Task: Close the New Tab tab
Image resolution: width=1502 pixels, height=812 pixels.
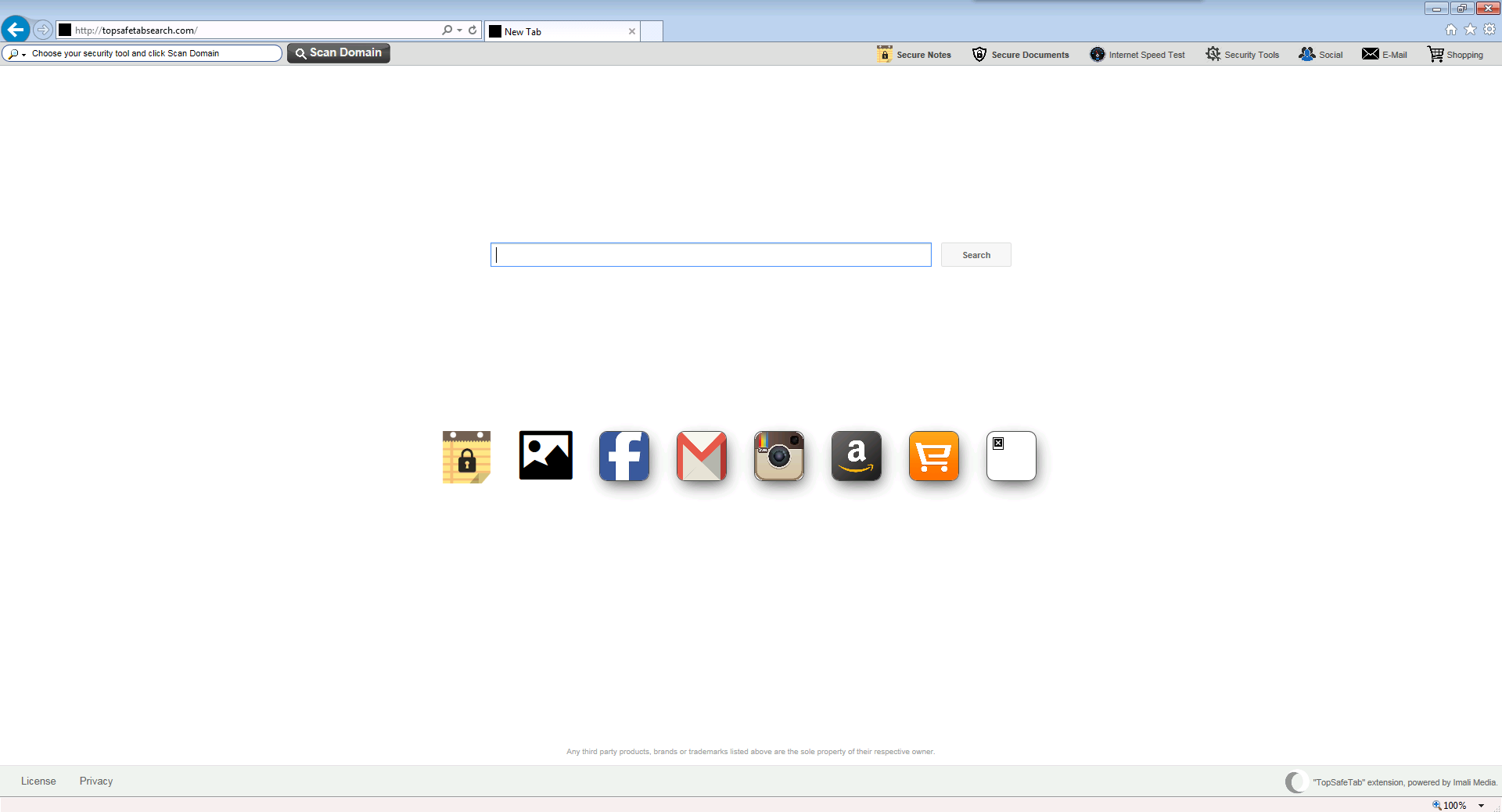Action: [x=632, y=31]
